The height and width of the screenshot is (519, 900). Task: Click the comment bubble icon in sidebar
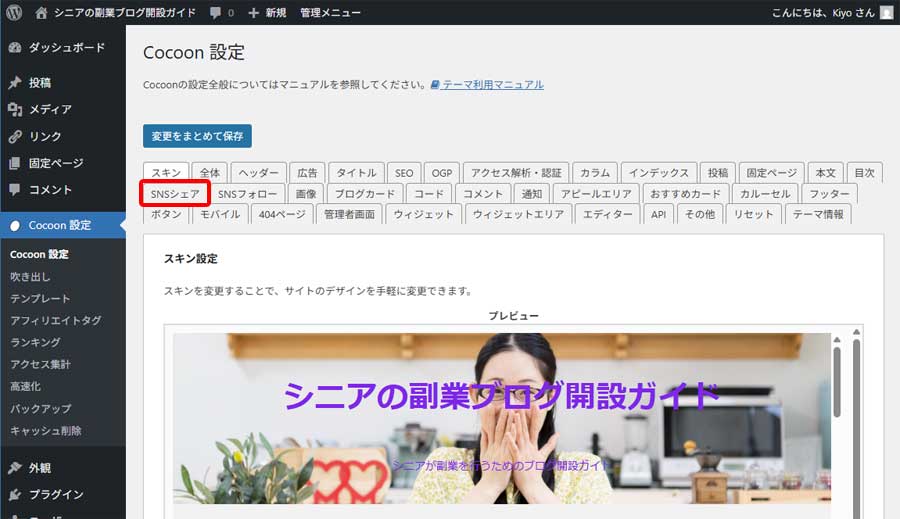pyautogui.click(x=15, y=189)
